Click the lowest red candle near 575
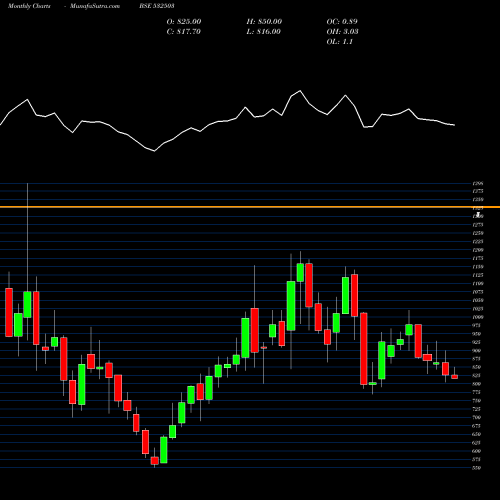The width and height of the screenshot is (500, 500). click(154, 461)
